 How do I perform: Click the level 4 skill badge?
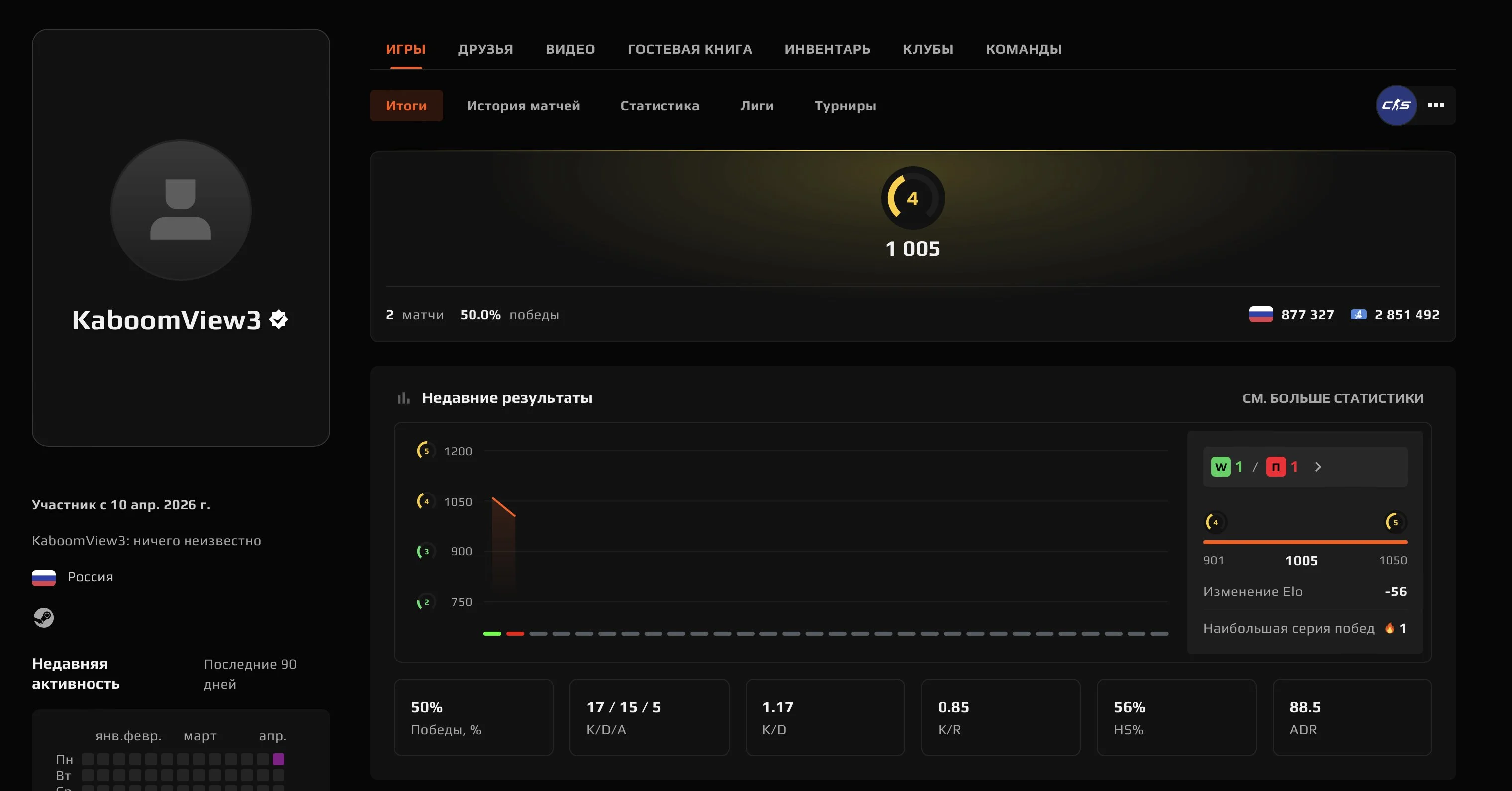click(912, 198)
